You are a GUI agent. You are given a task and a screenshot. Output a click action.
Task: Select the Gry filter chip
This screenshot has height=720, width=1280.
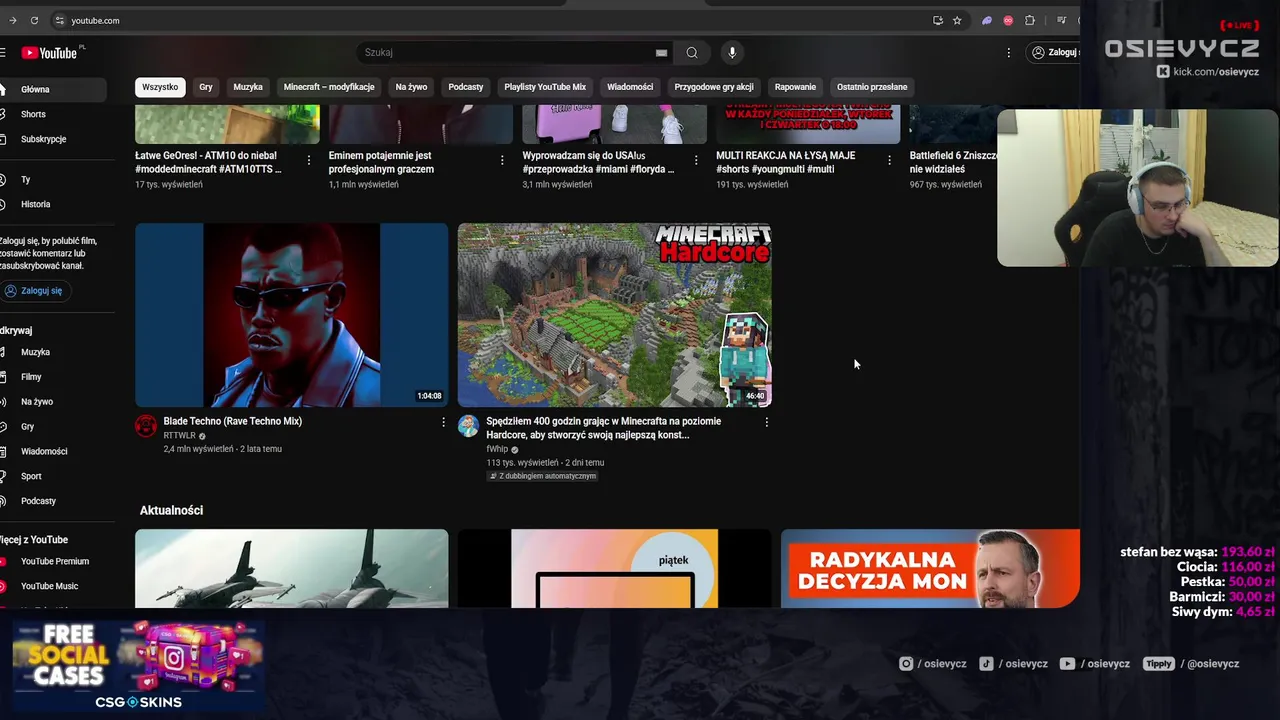click(x=206, y=87)
